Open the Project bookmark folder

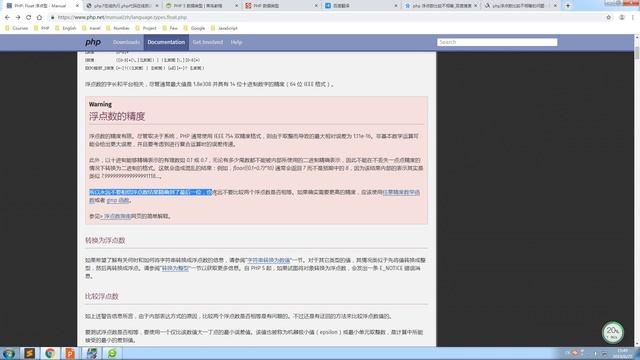146,28
